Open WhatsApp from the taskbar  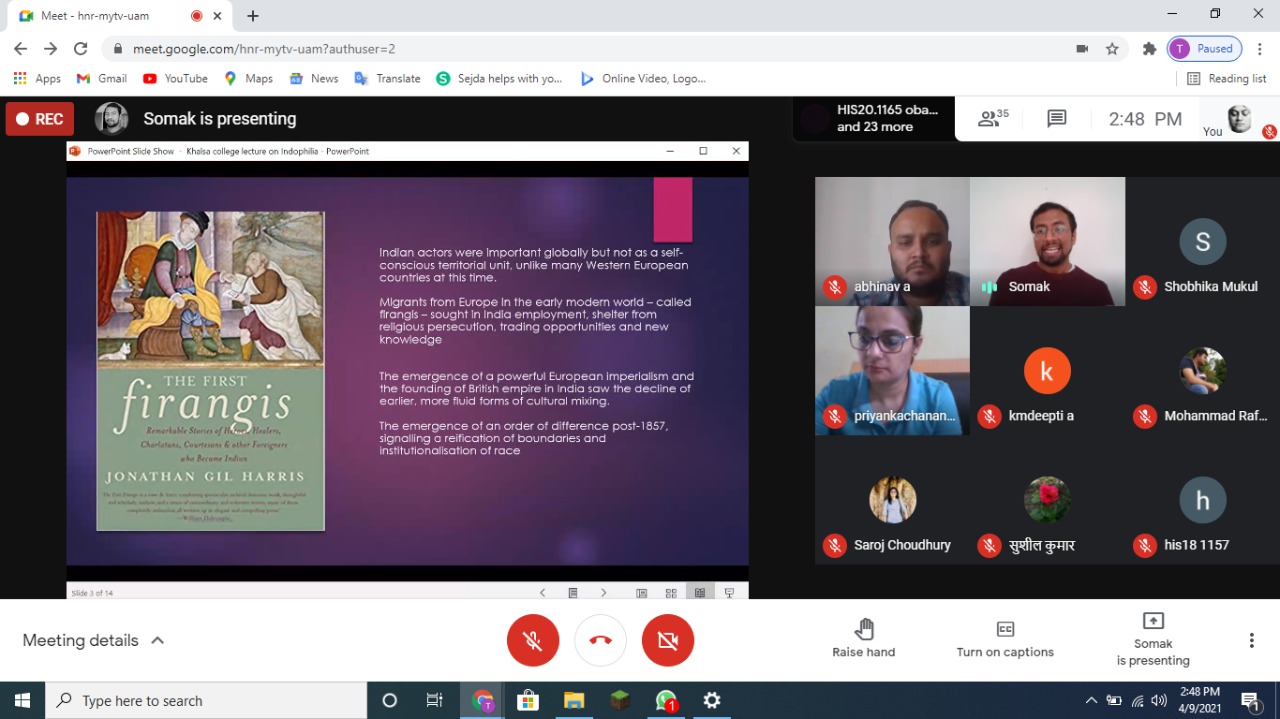coord(666,701)
